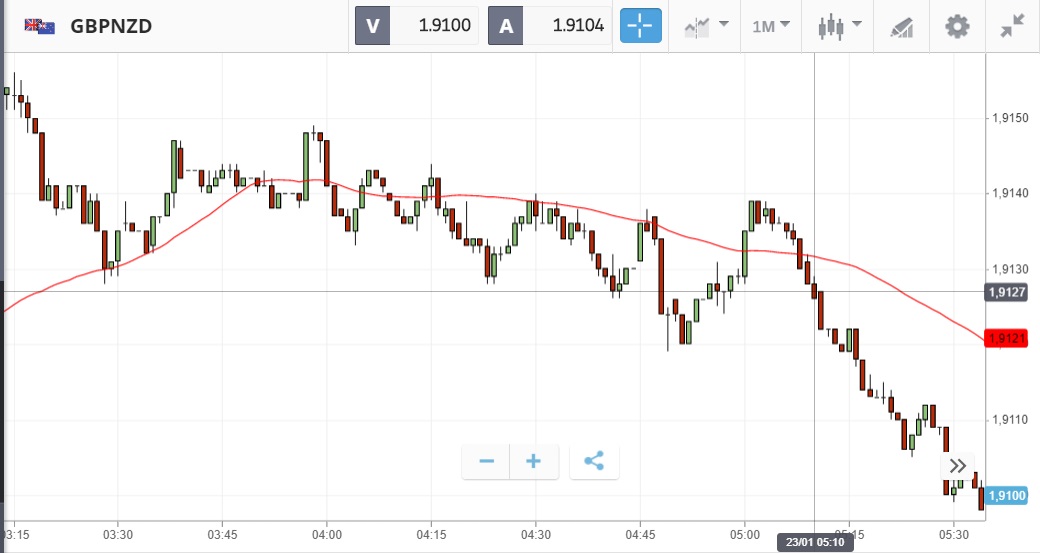The height and width of the screenshot is (553, 1040).
Task: Toggle the crosshair cursor button
Action: (641, 26)
